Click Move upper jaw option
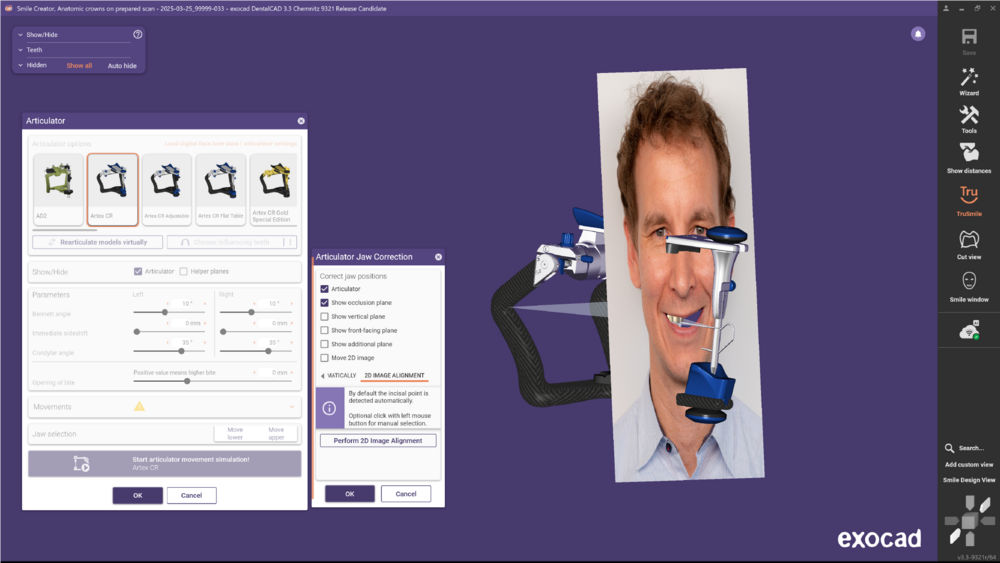This screenshot has width=1000, height=563. pyautogui.click(x=276, y=434)
